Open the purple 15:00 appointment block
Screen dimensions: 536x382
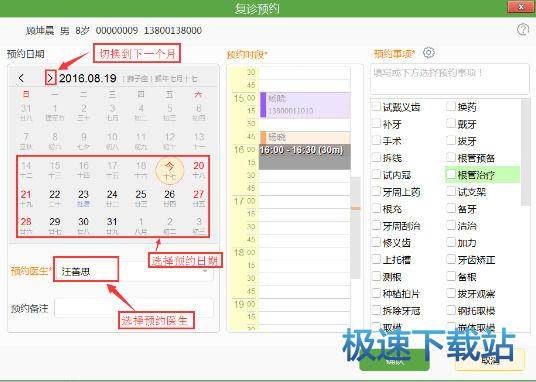(305, 105)
